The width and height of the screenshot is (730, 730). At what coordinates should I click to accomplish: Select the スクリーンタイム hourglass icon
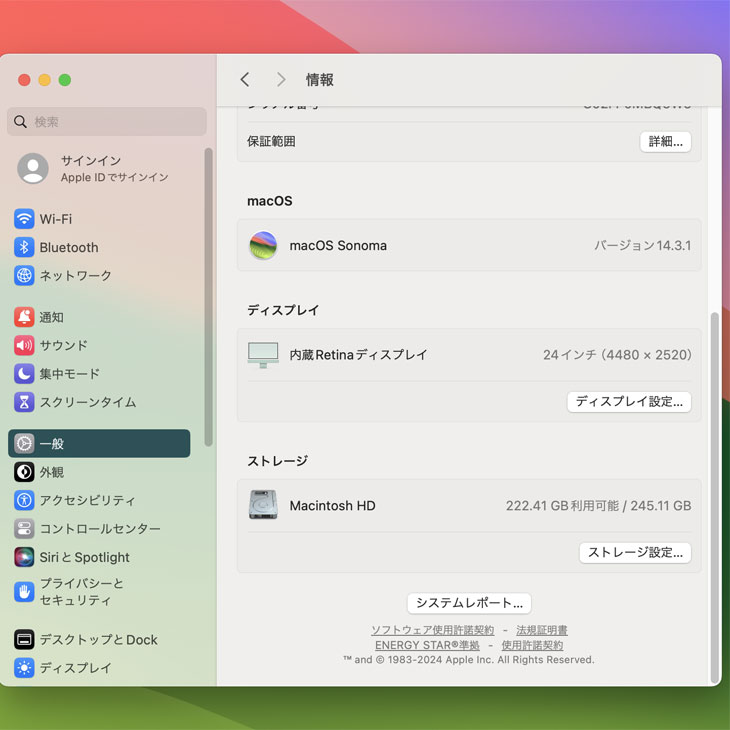point(24,402)
